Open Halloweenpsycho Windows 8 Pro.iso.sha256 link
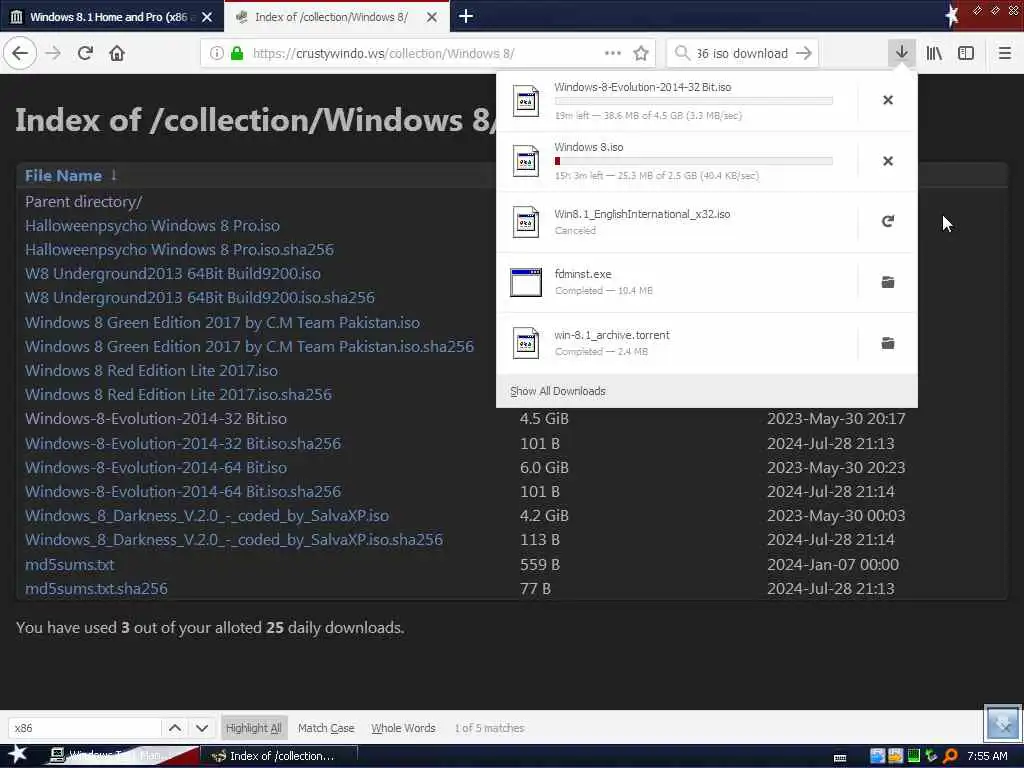This screenshot has height=768, width=1024. tap(179, 249)
